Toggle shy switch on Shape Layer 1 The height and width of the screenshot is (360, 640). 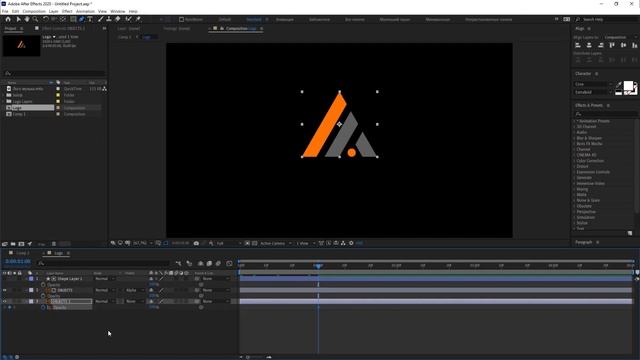click(x=151, y=279)
